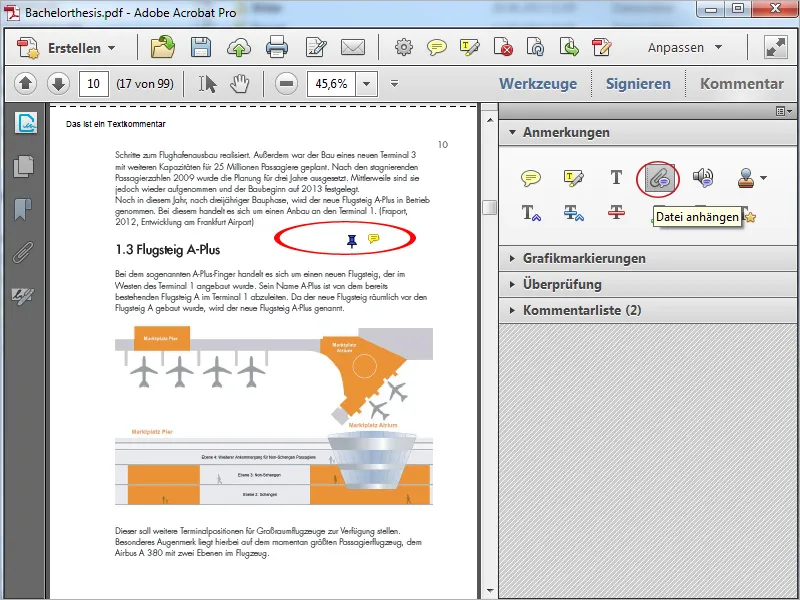This screenshot has height=600, width=800.
Task: Open the signatures panel in left sidebar
Action: pos(26,123)
